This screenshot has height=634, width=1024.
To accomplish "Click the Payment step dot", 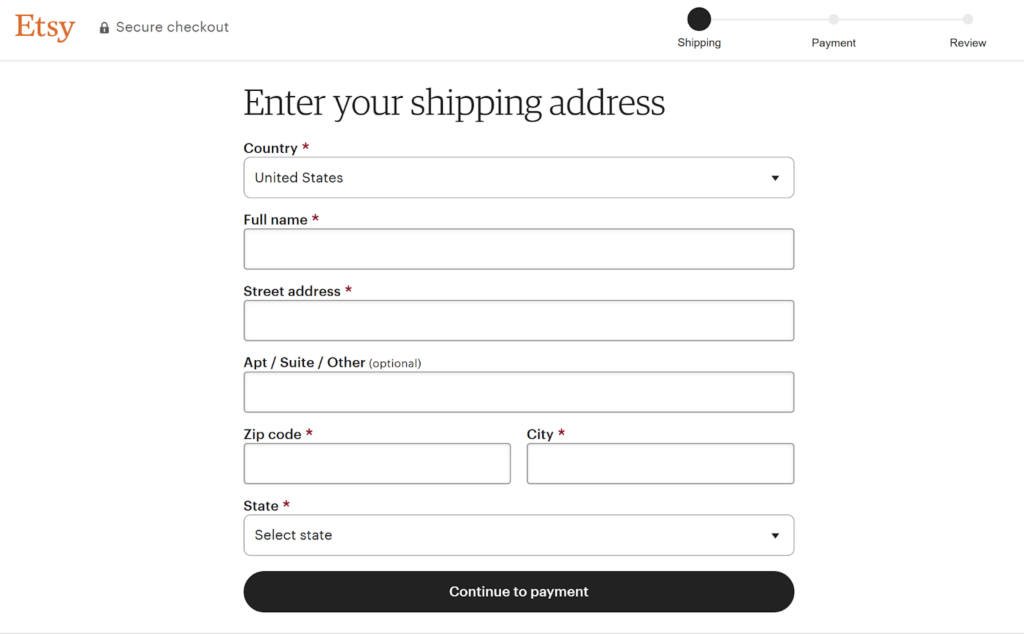I will click(833, 19).
